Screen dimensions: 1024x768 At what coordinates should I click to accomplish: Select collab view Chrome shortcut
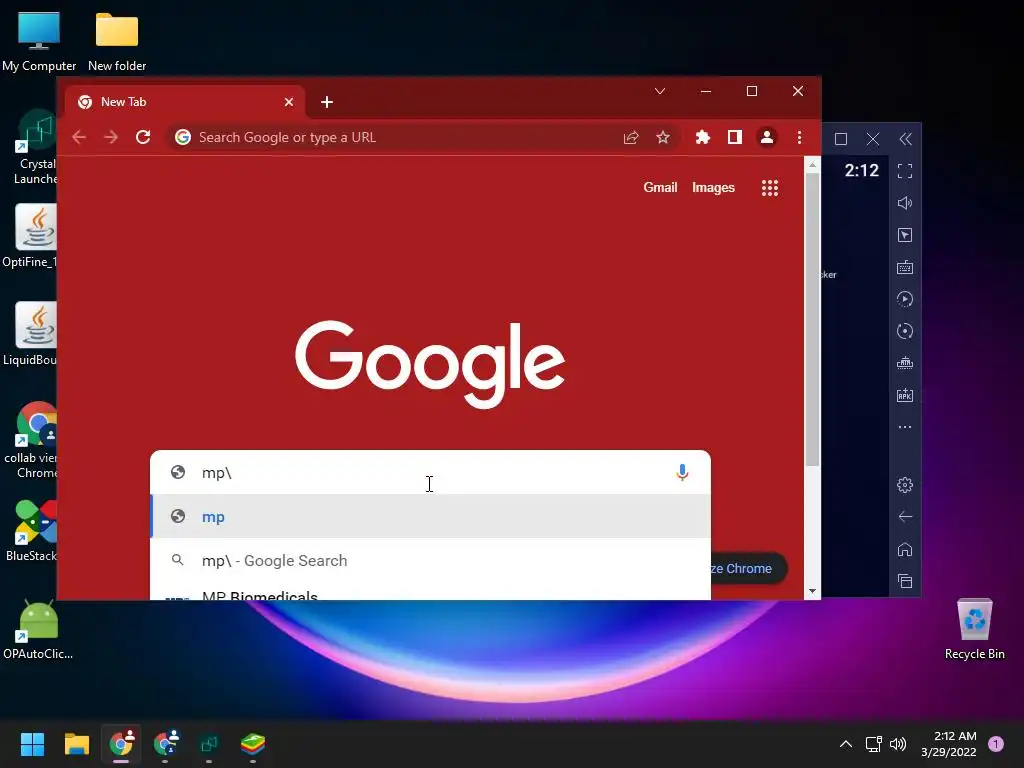[31, 440]
